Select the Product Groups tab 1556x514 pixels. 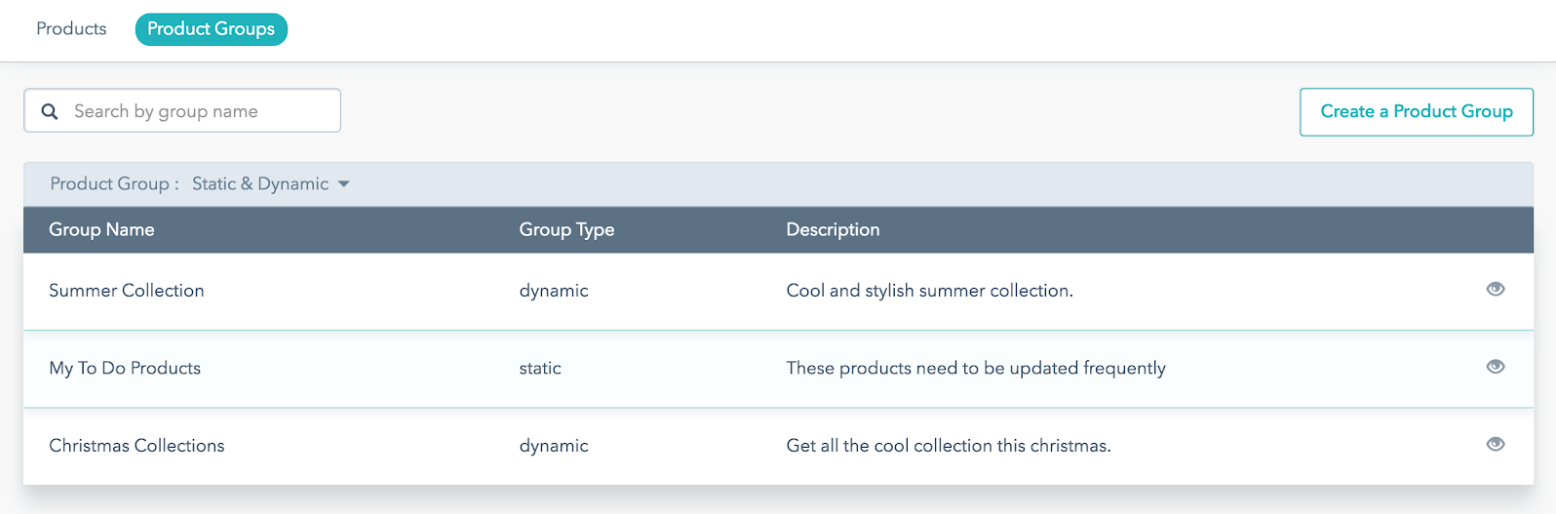pos(211,29)
